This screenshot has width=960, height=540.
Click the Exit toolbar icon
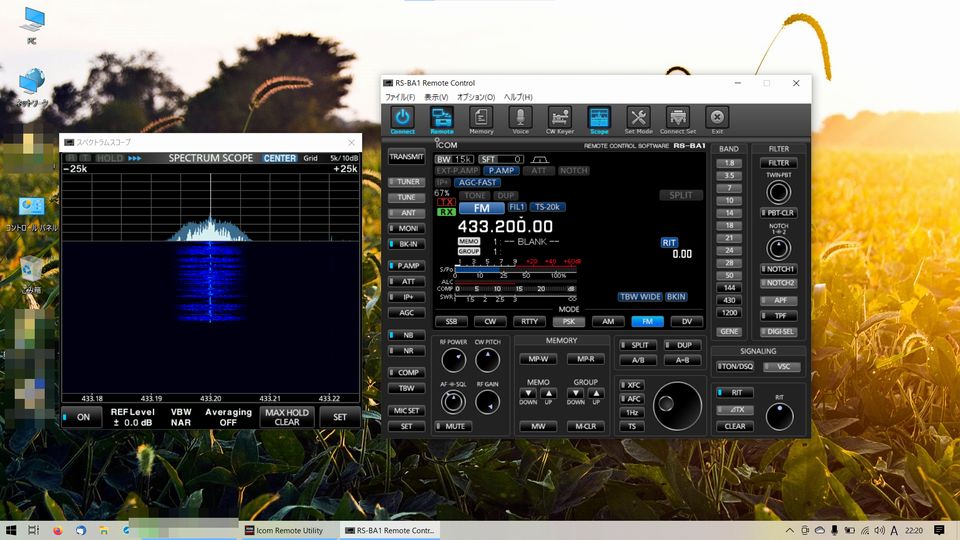(717, 119)
